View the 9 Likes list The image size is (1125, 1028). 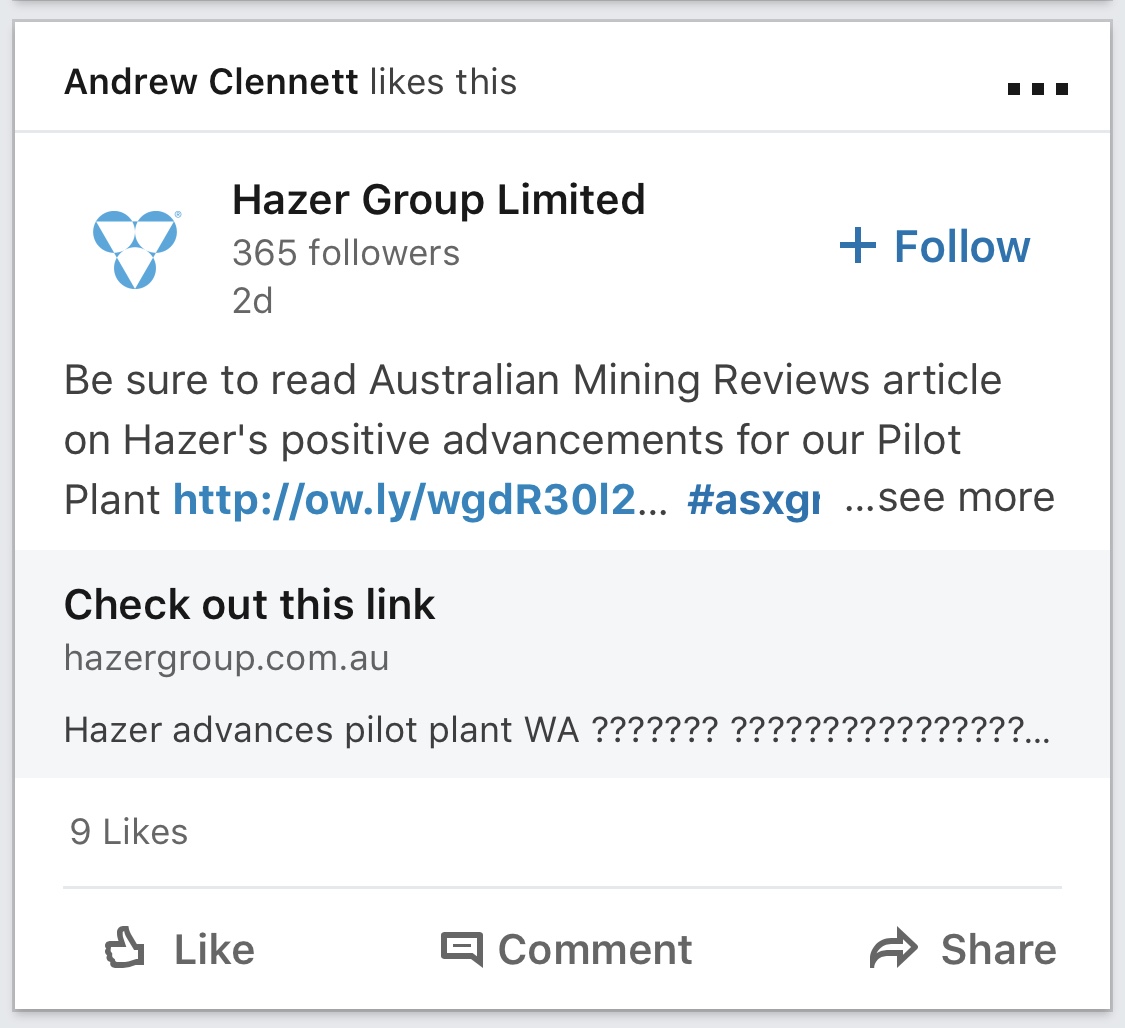[128, 832]
